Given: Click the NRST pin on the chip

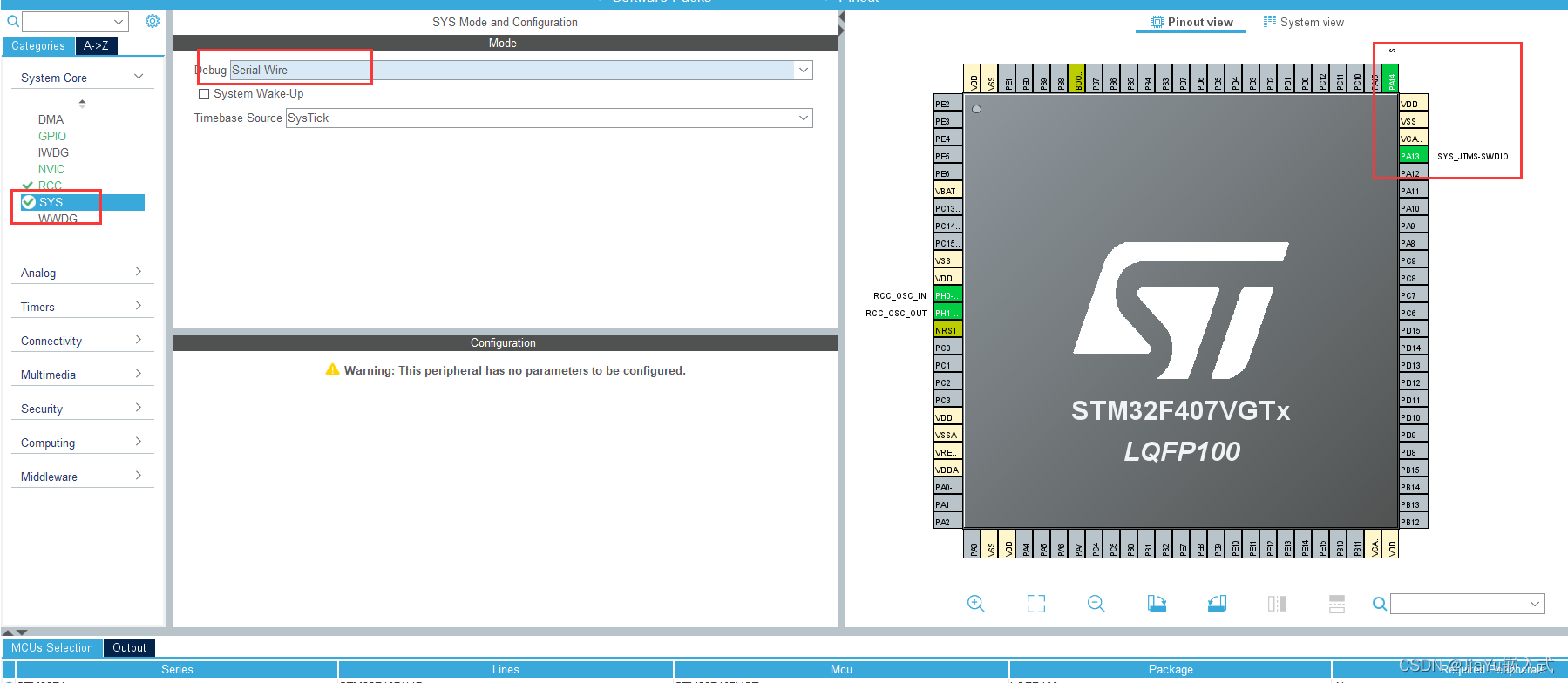Looking at the screenshot, I should point(948,330).
